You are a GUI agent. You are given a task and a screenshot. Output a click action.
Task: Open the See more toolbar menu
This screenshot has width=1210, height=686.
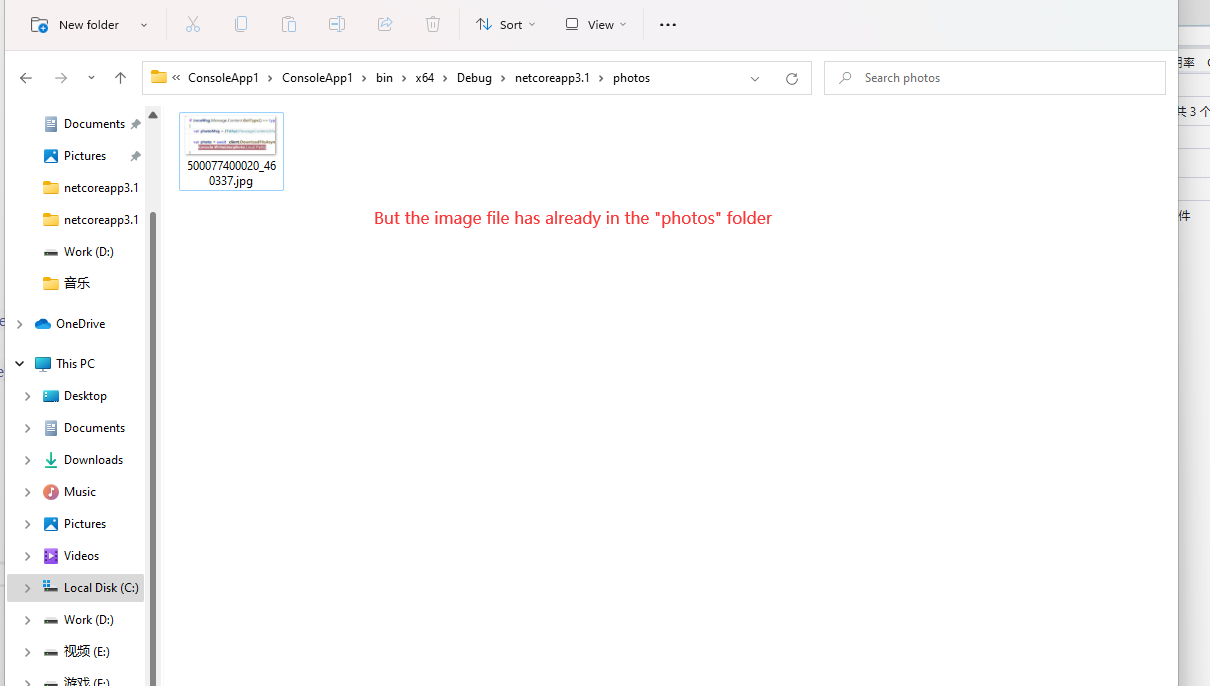click(x=667, y=24)
